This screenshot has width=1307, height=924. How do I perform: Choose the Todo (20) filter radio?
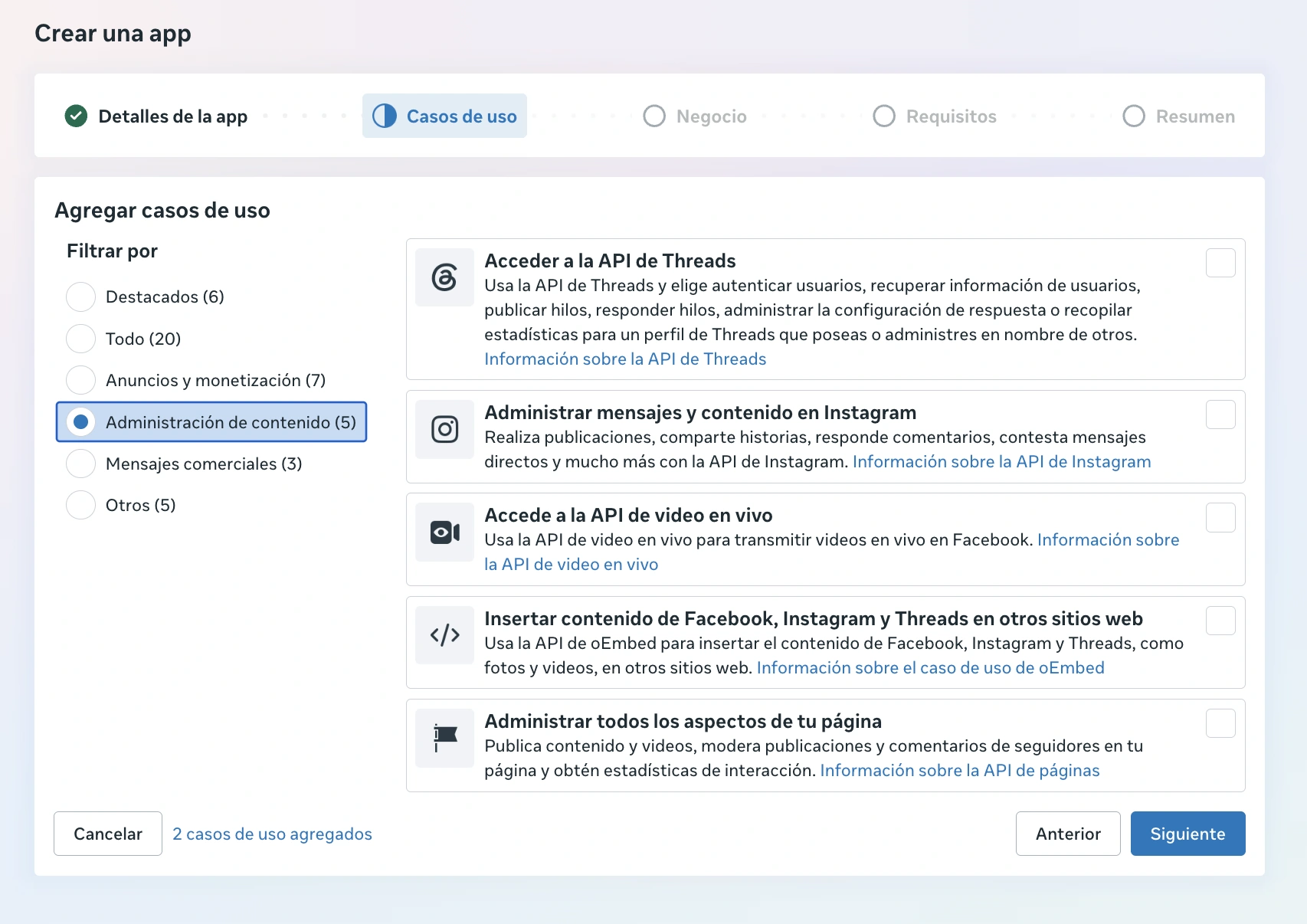coord(80,338)
